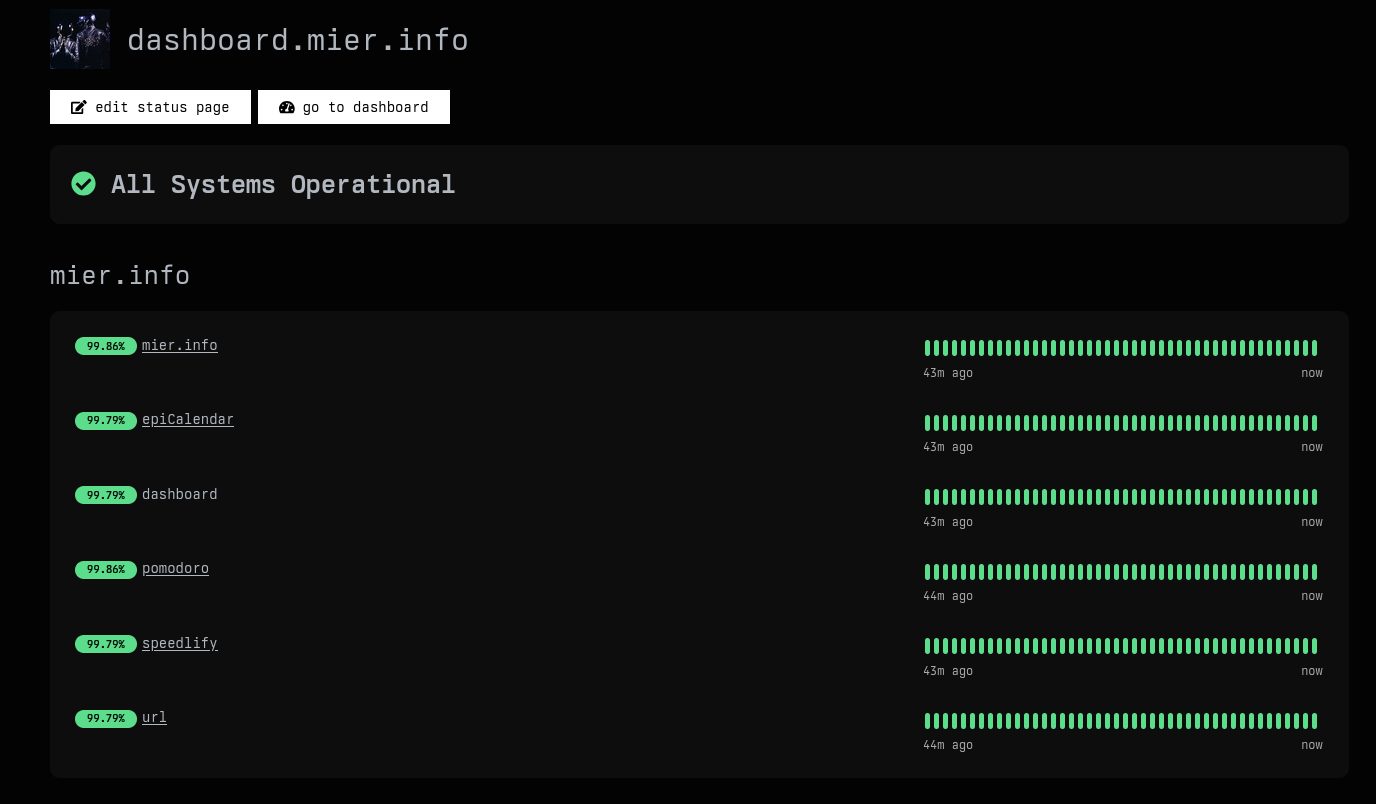Click the status page logo thumbnail
This screenshot has width=1376, height=804.
[80, 40]
